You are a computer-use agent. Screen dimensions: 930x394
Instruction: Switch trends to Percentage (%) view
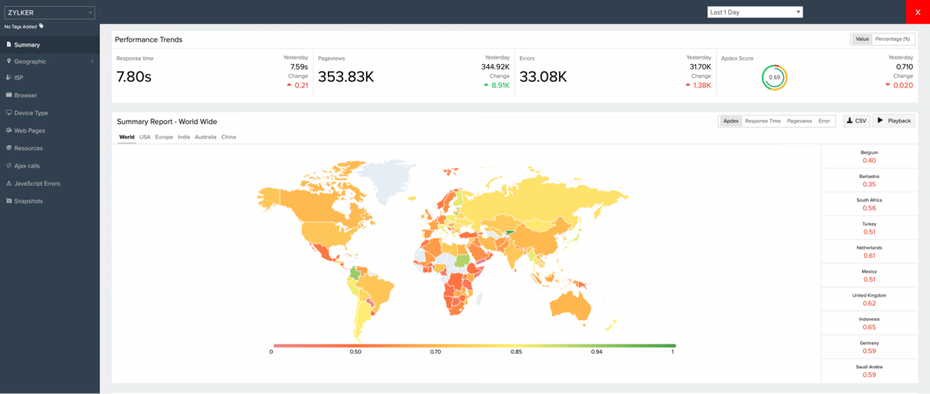(892, 39)
